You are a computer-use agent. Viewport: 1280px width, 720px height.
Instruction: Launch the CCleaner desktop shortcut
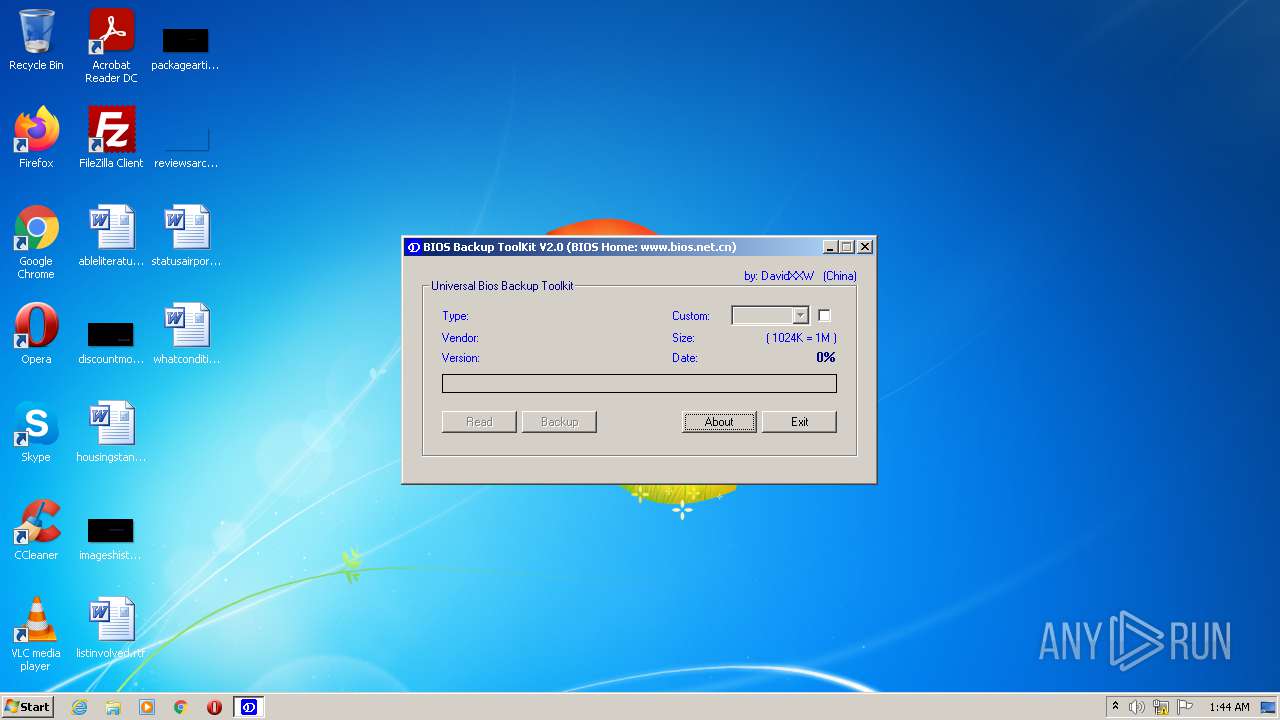[x=36, y=530]
